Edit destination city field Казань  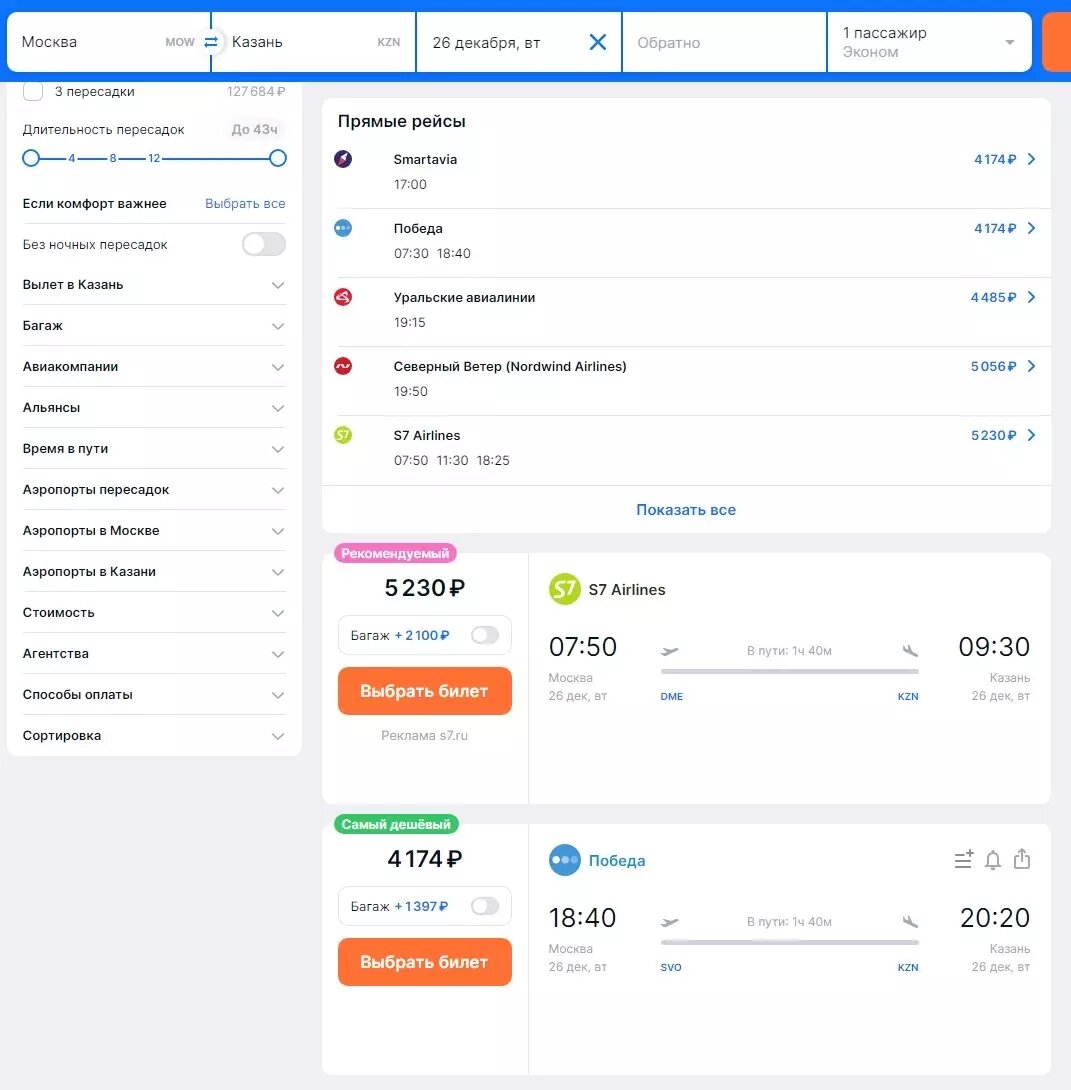pos(313,42)
